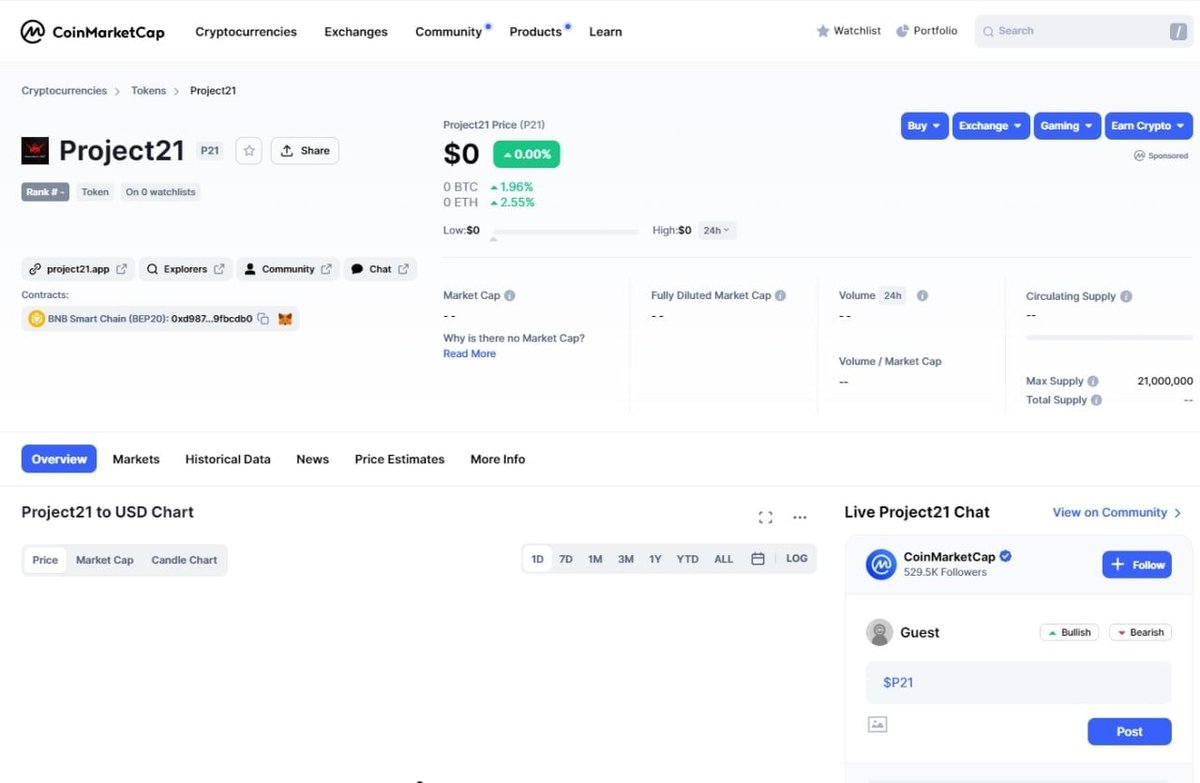Switch to the Markets tab
The width and height of the screenshot is (1200, 783).
click(136, 459)
